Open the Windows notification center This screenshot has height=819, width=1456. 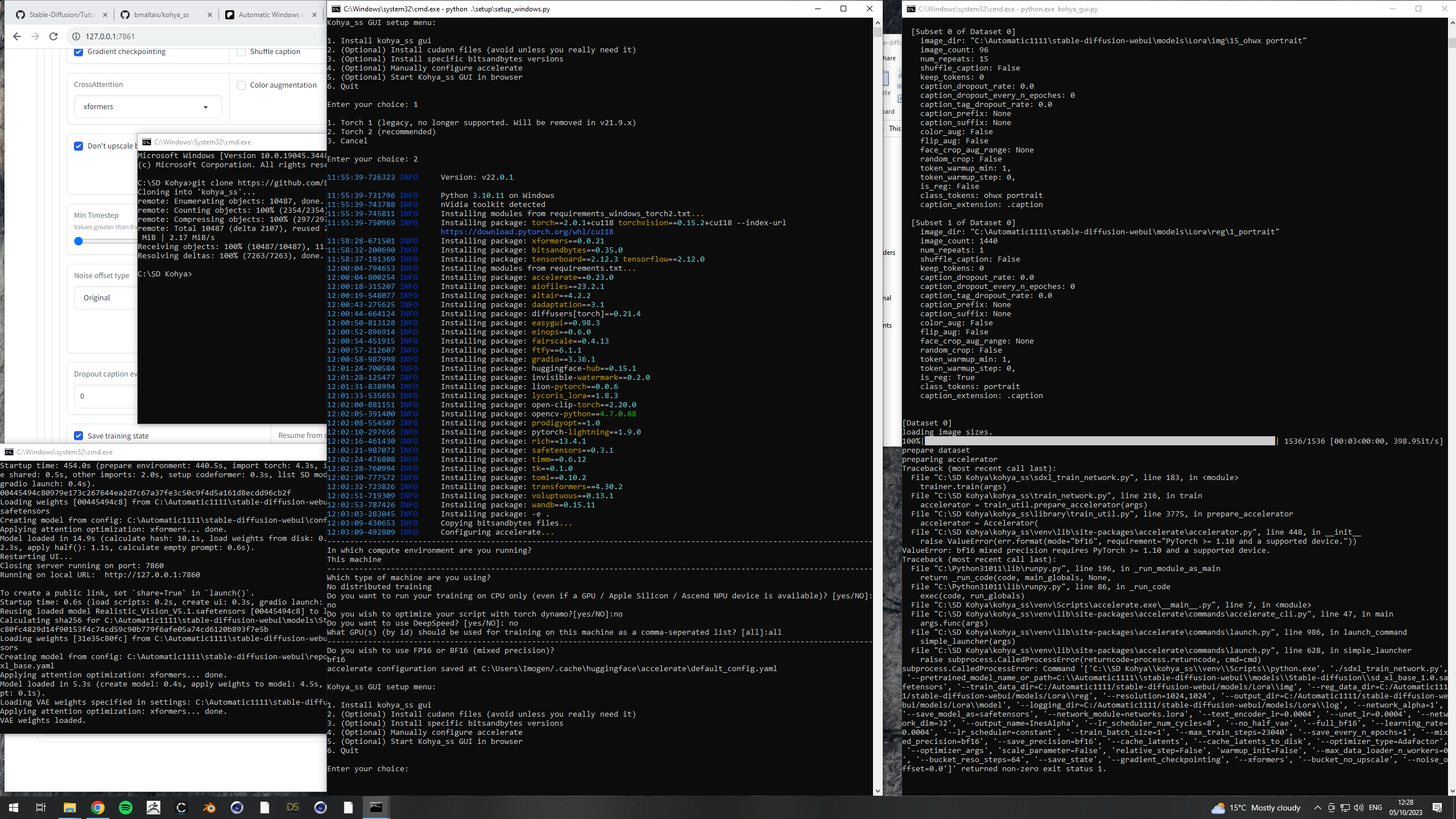coord(1437,808)
